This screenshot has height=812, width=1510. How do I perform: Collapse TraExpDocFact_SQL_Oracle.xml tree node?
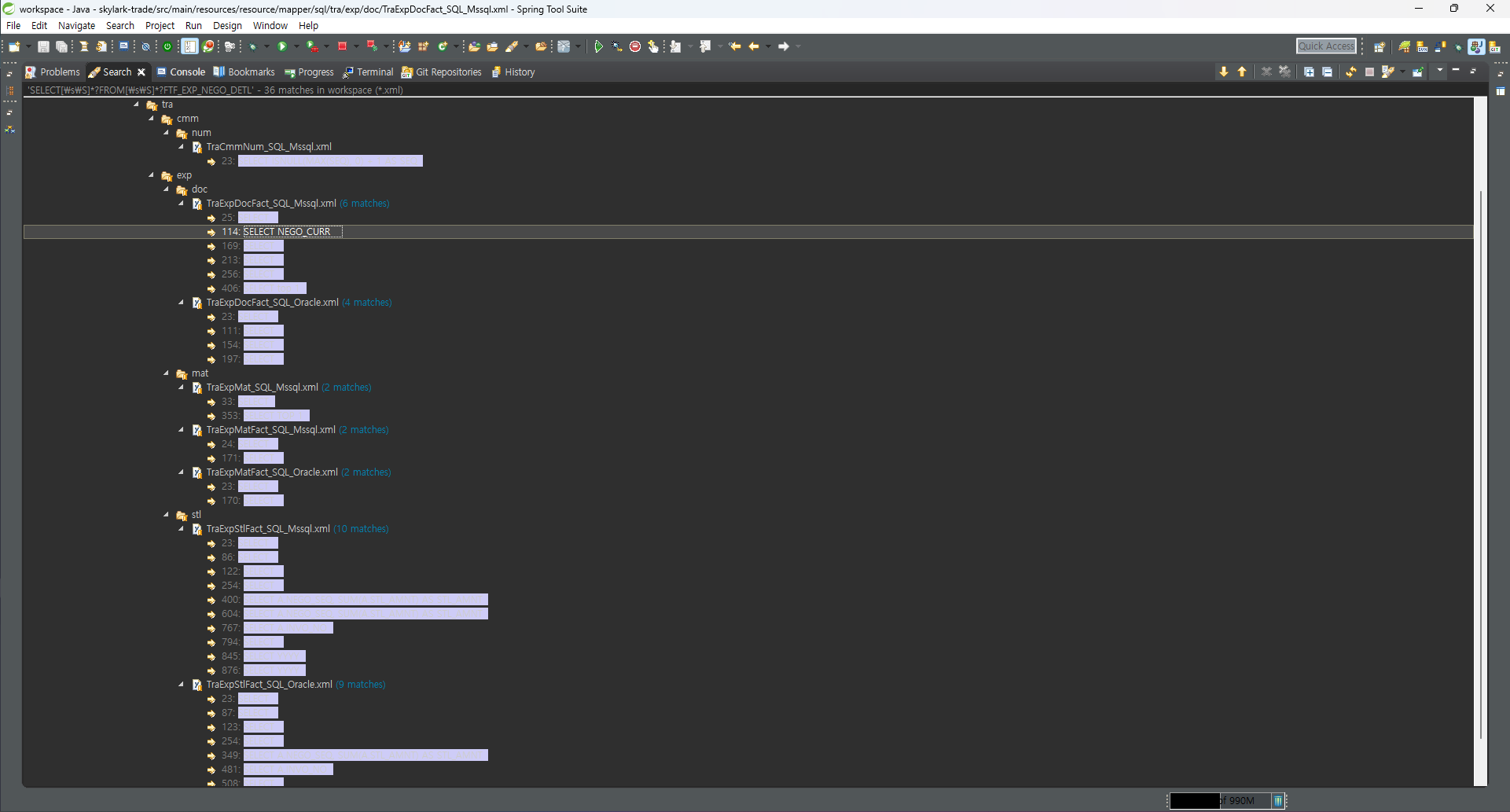tap(182, 303)
